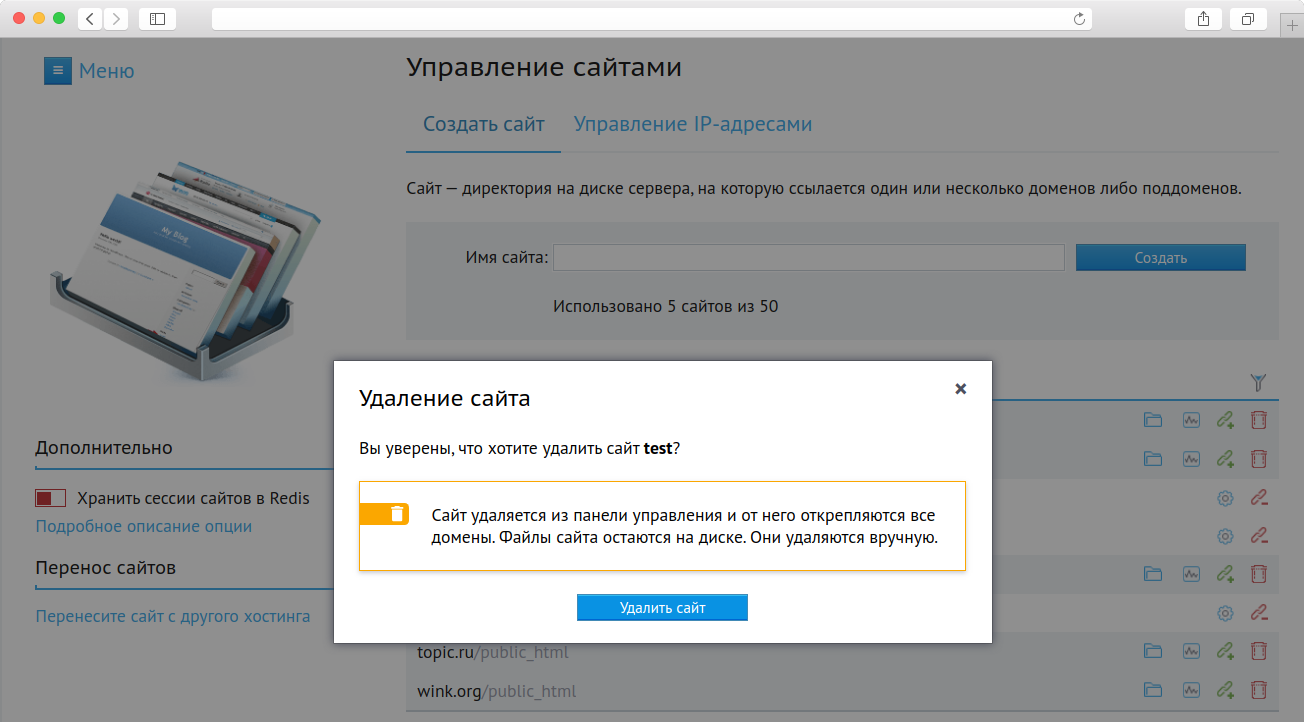
Task: Switch to the Создать сайт tab
Action: 483,124
